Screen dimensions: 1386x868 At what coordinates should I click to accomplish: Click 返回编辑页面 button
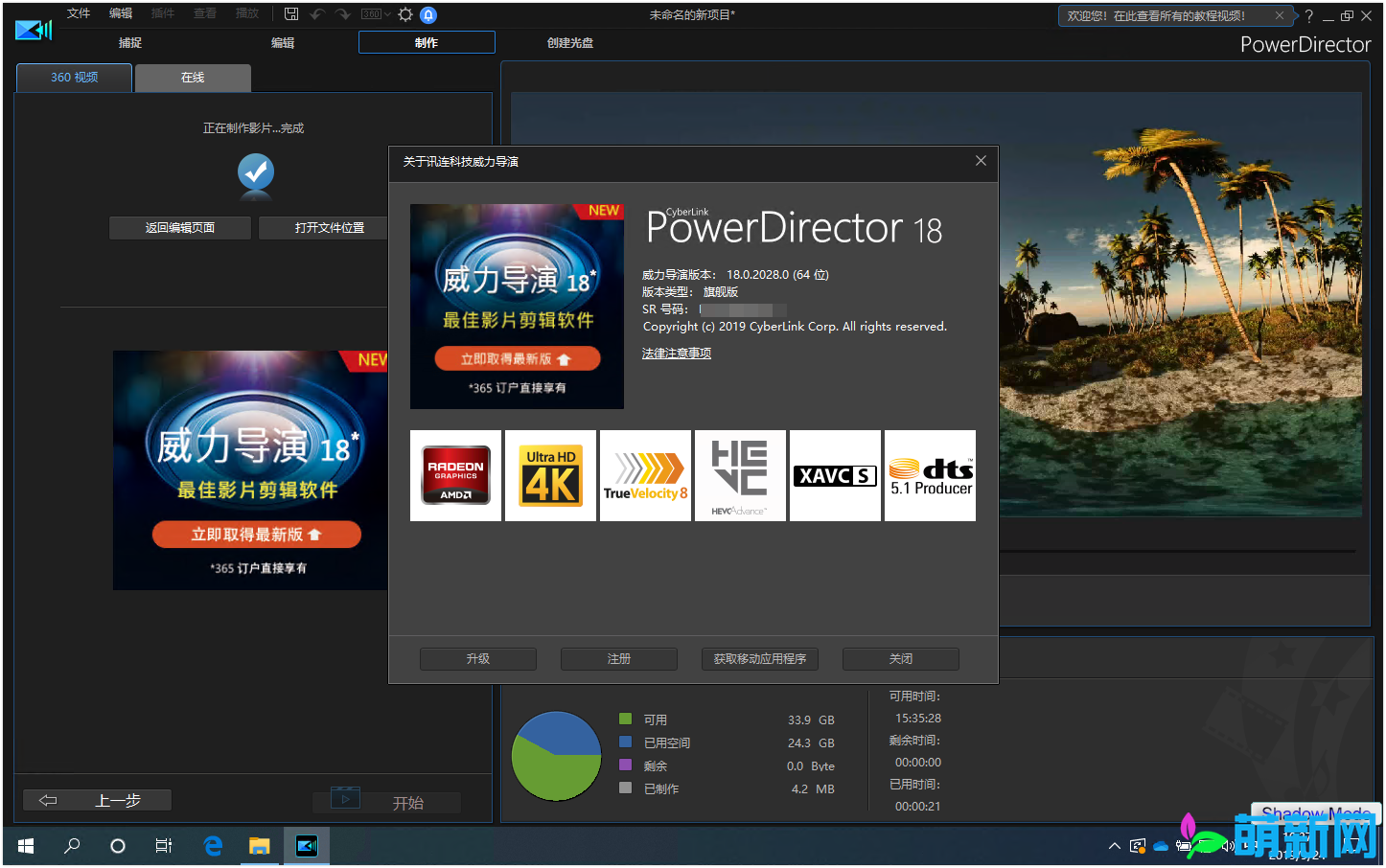click(180, 228)
